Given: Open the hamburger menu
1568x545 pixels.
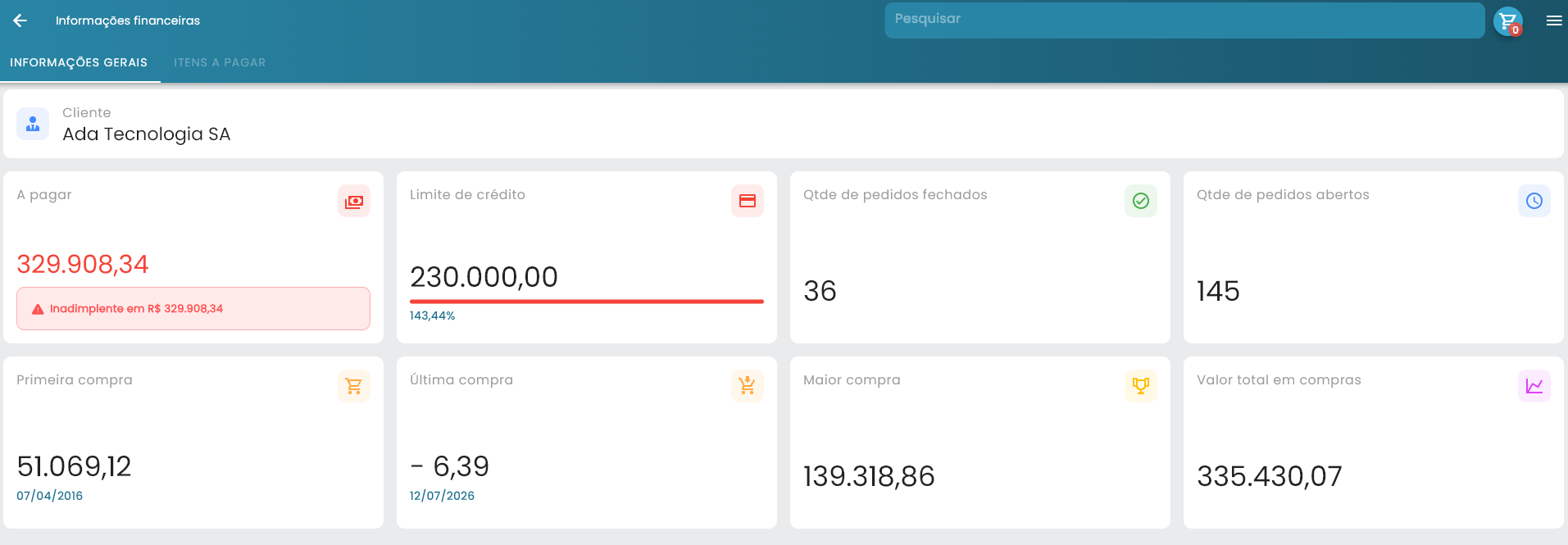Looking at the screenshot, I should coord(1554,20).
